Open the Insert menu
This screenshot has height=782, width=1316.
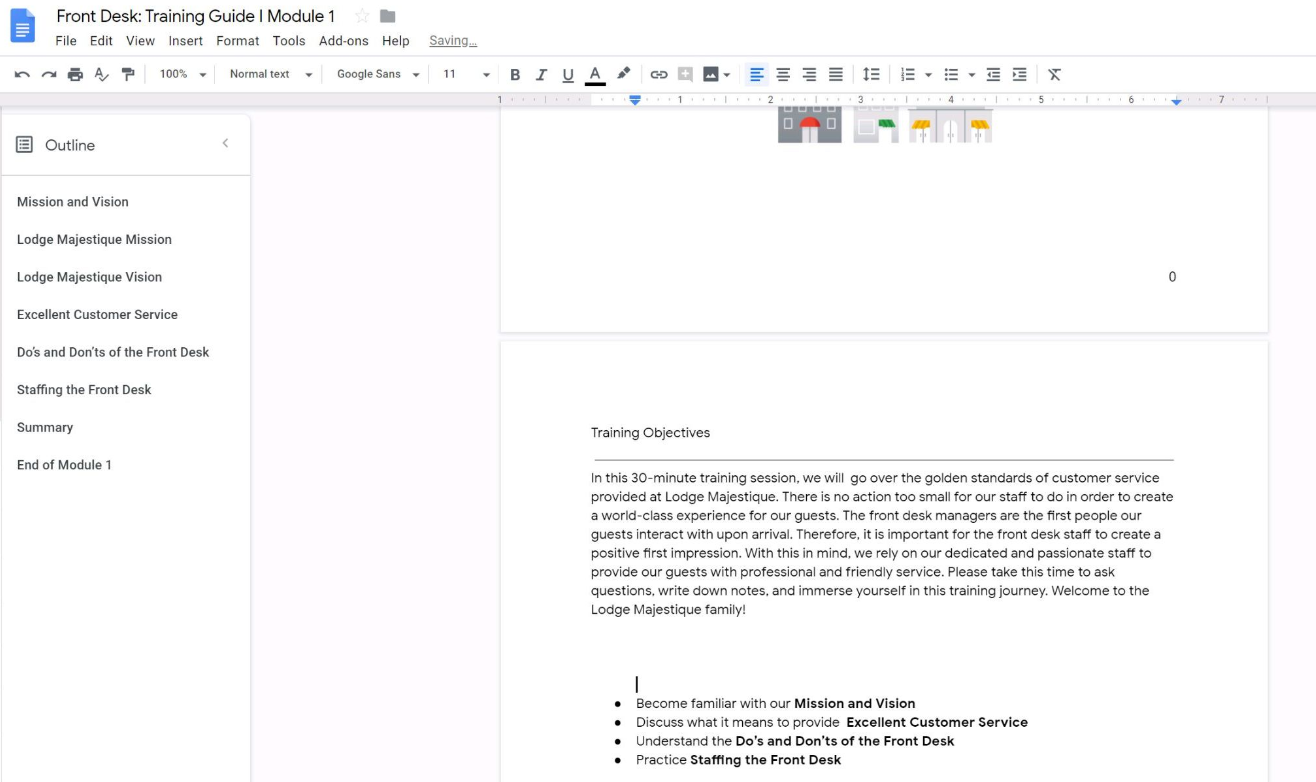coord(186,41)
